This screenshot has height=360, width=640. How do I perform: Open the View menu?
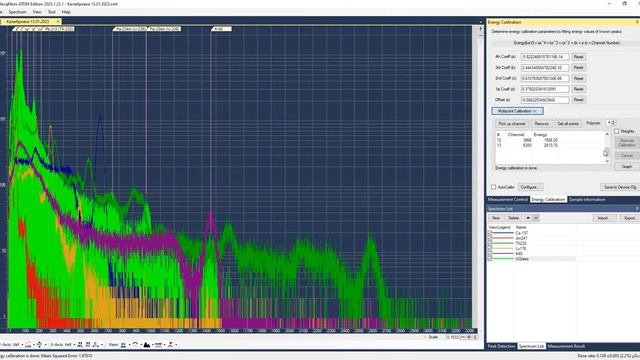pyautogui.click(x=37, y=12)
